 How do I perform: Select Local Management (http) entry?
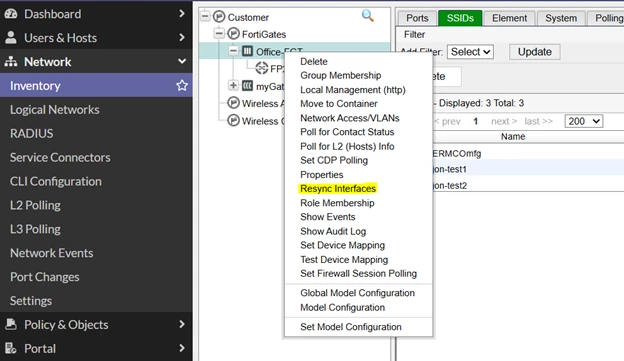click(x=353, y=90)
